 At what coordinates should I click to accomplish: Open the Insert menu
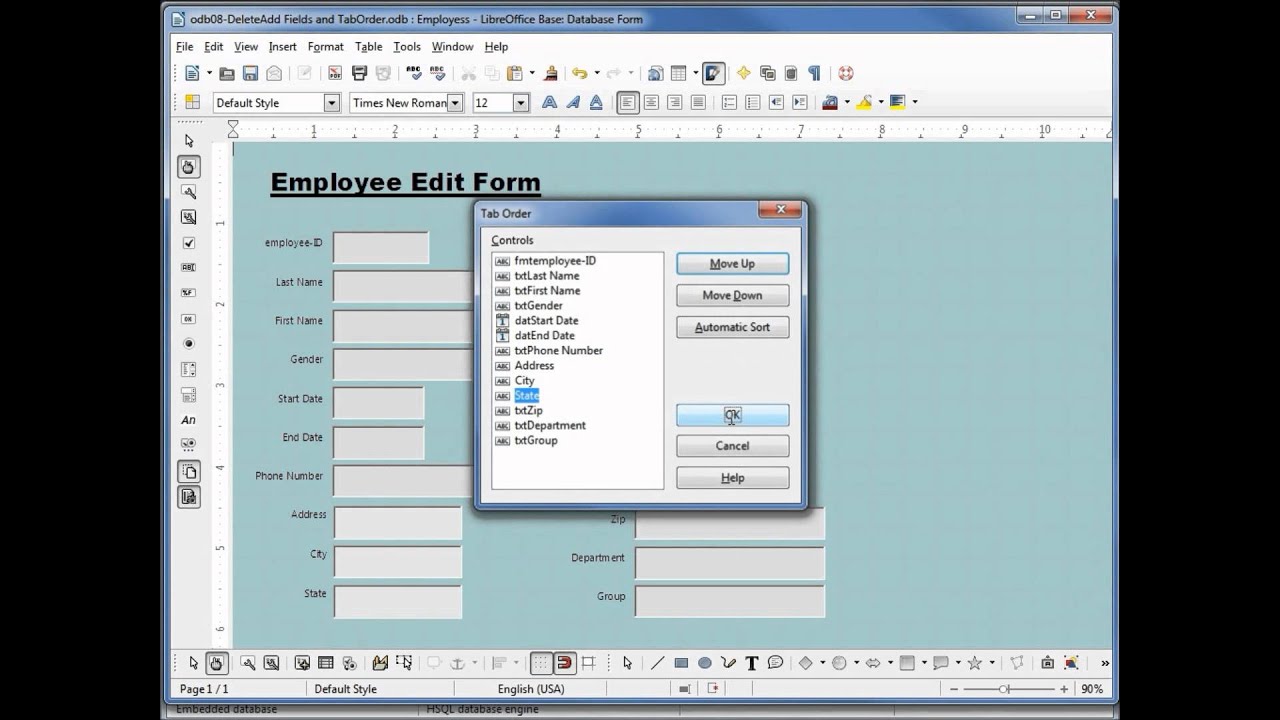click(x=282, y=47)
